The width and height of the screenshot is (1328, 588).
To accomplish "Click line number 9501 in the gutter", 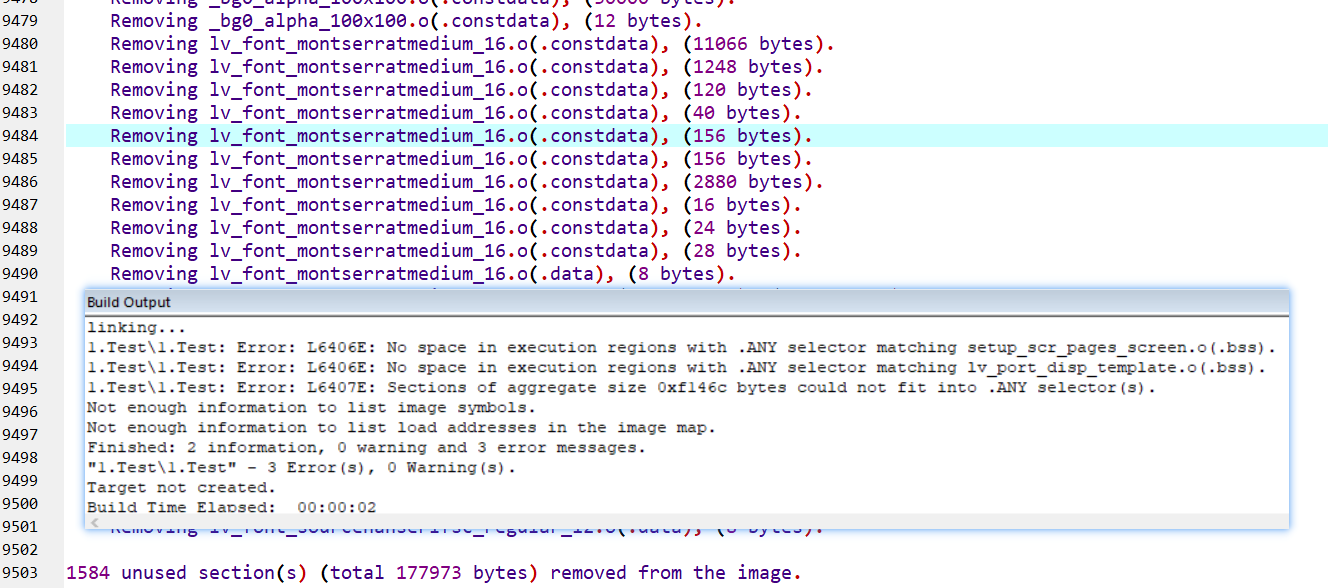I will (20, 526).
